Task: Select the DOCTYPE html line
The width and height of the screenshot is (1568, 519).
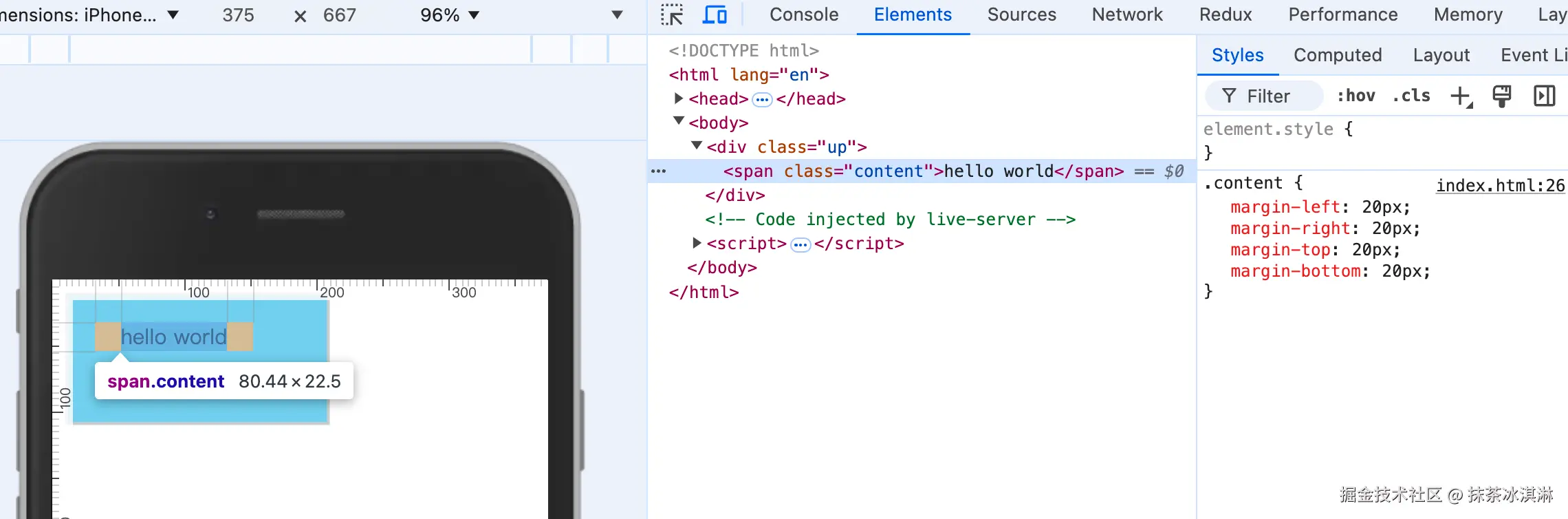Action: pos(744,50)
